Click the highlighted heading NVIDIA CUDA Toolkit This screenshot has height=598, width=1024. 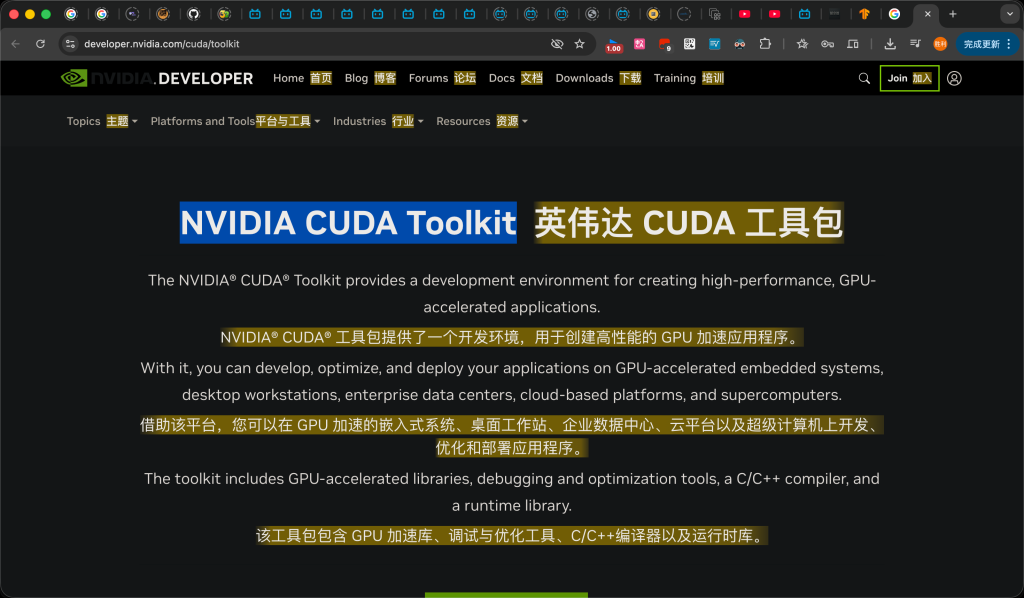pyautogui.click(x=348, y=223)
